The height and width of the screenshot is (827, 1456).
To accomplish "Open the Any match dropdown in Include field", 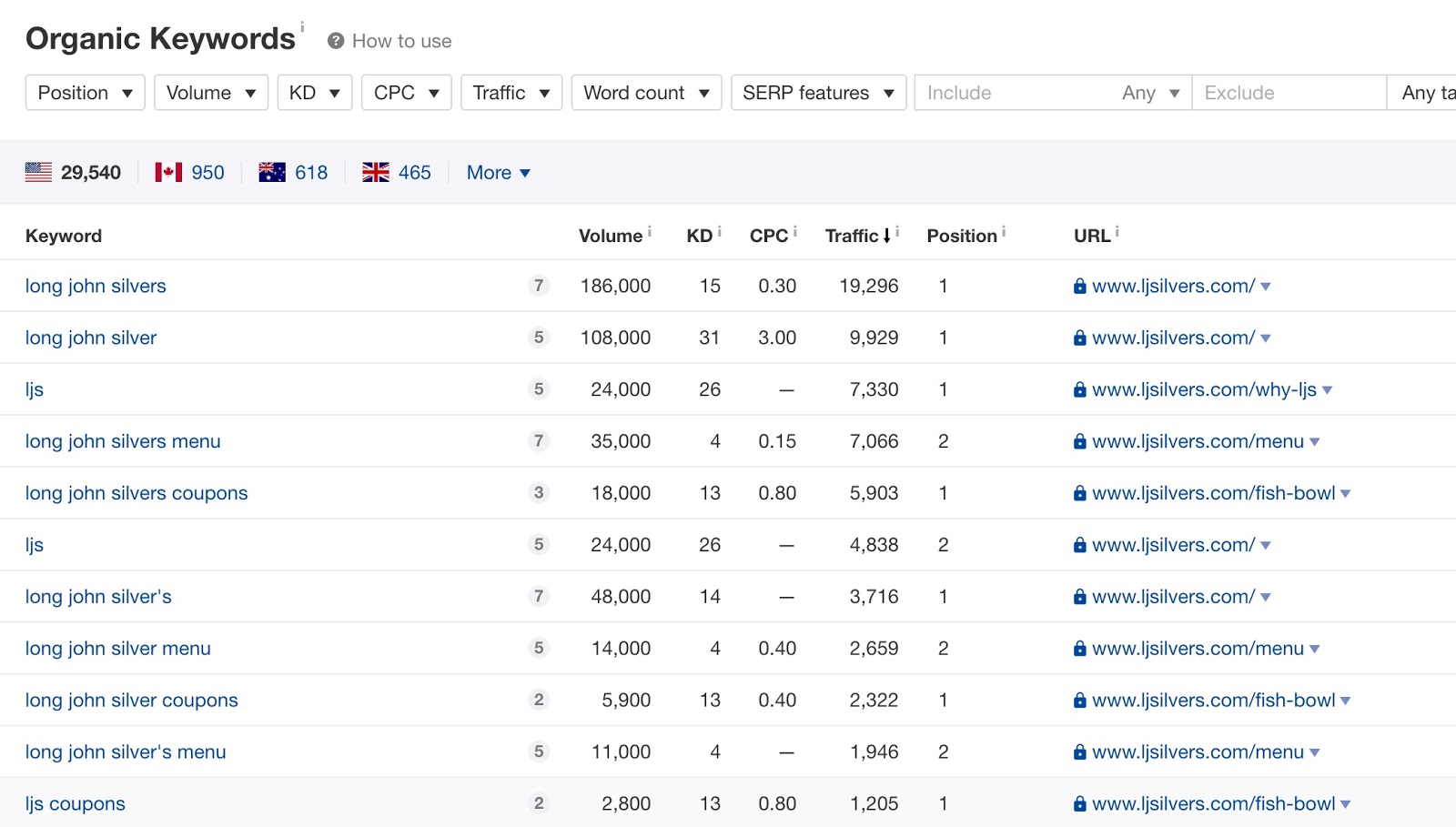I will [1151, 93].
